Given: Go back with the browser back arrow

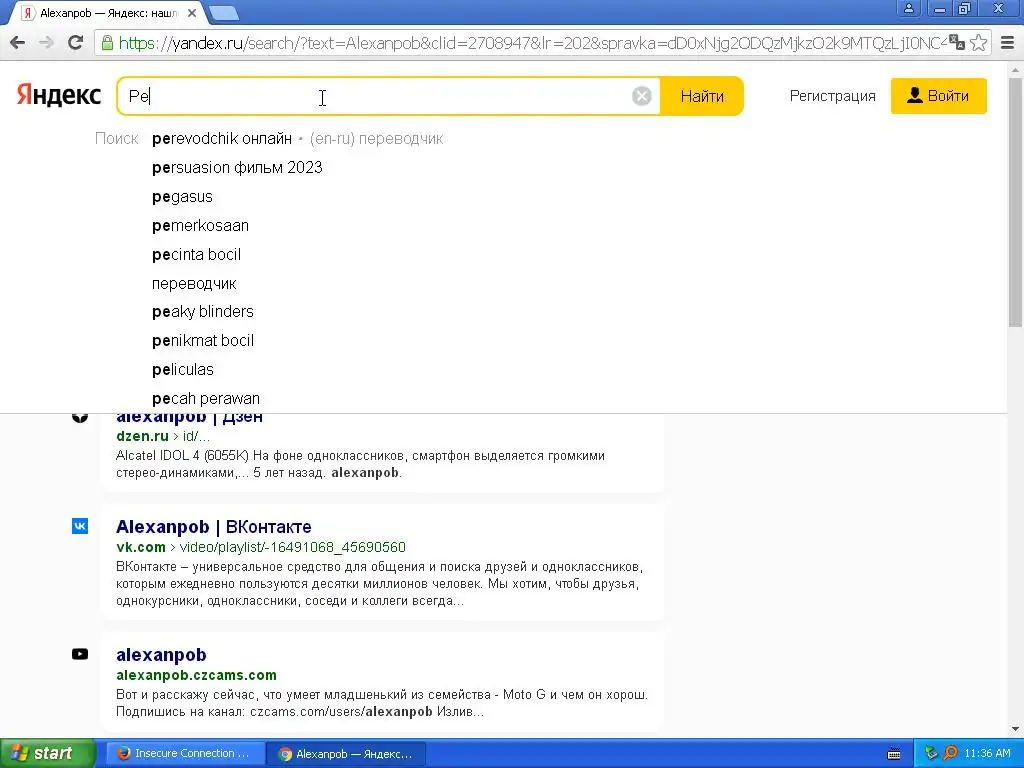Looking at the screenshot, I should 18,43.
